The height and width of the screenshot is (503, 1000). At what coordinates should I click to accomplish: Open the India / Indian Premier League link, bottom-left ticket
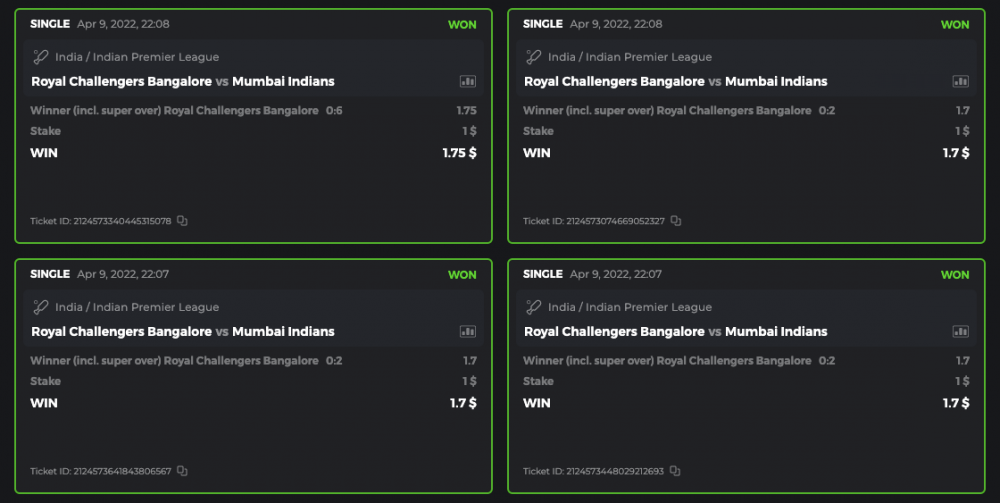[137, 307]
